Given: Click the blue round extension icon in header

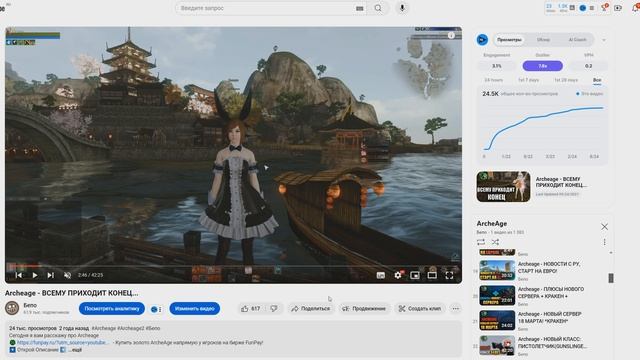Looking at the screenshot, I should pyautogui.click(x=583, y=8).
